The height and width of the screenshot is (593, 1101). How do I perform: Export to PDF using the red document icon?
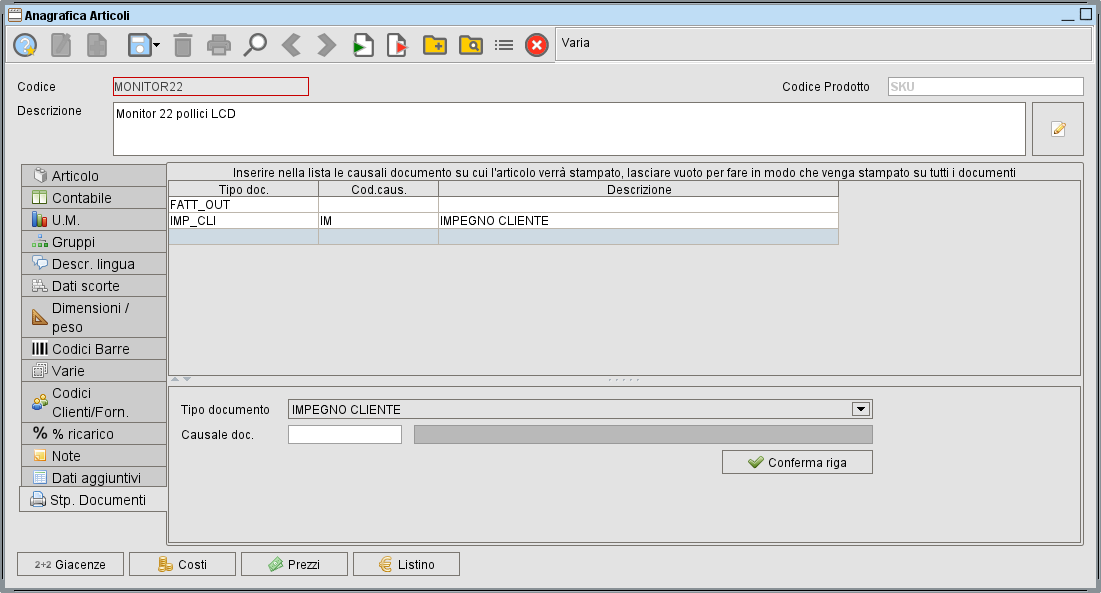tap(397, 44)
